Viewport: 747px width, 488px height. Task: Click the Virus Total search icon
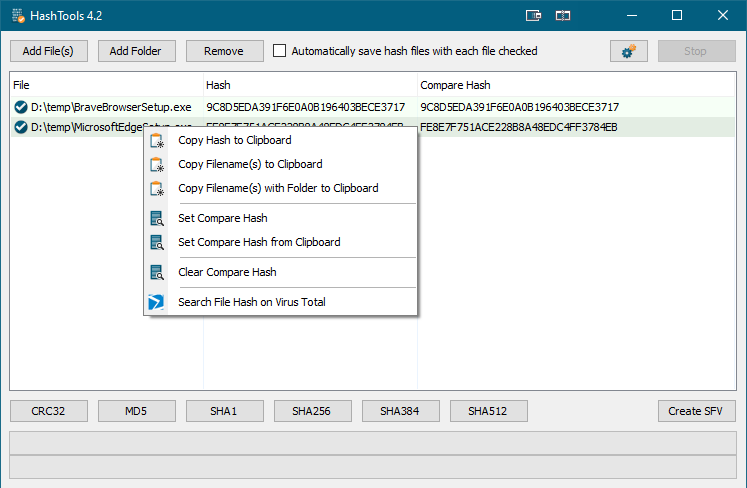(x=156, y=302)
